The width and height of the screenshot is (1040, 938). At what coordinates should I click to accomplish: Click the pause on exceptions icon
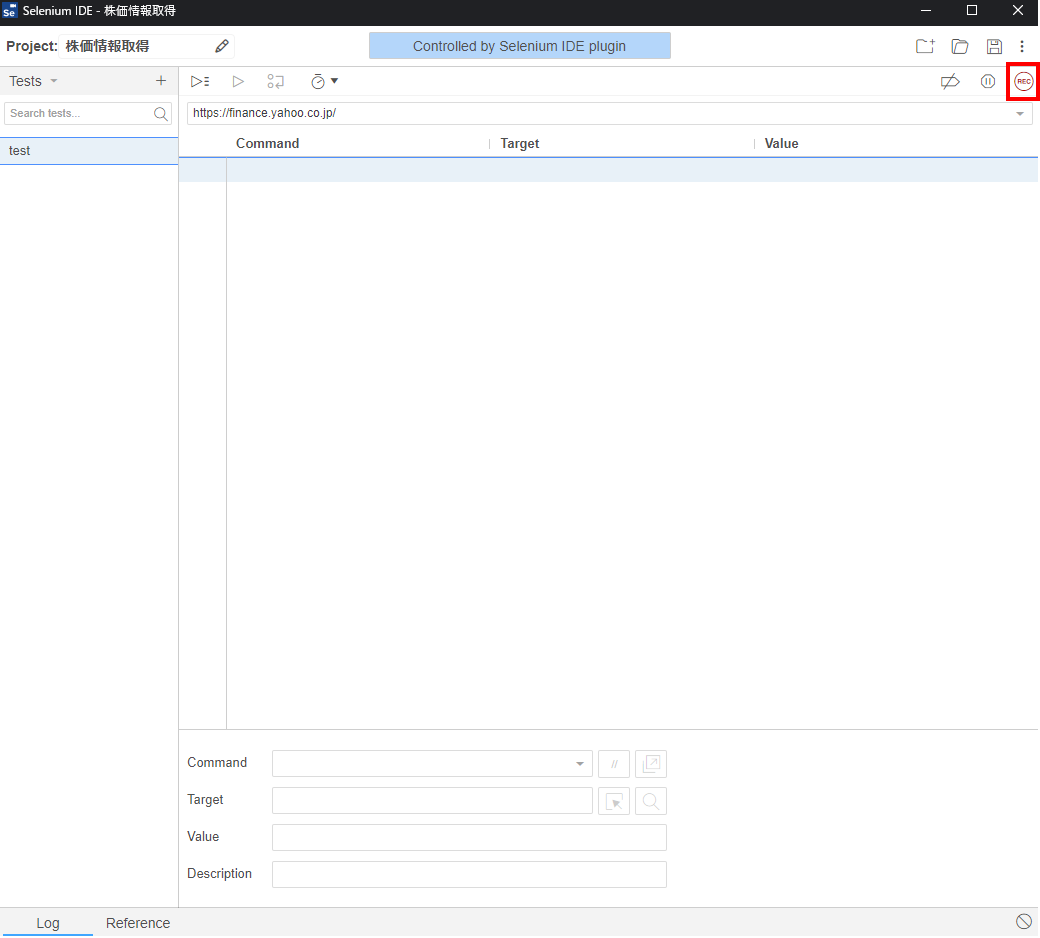[988, 82]
